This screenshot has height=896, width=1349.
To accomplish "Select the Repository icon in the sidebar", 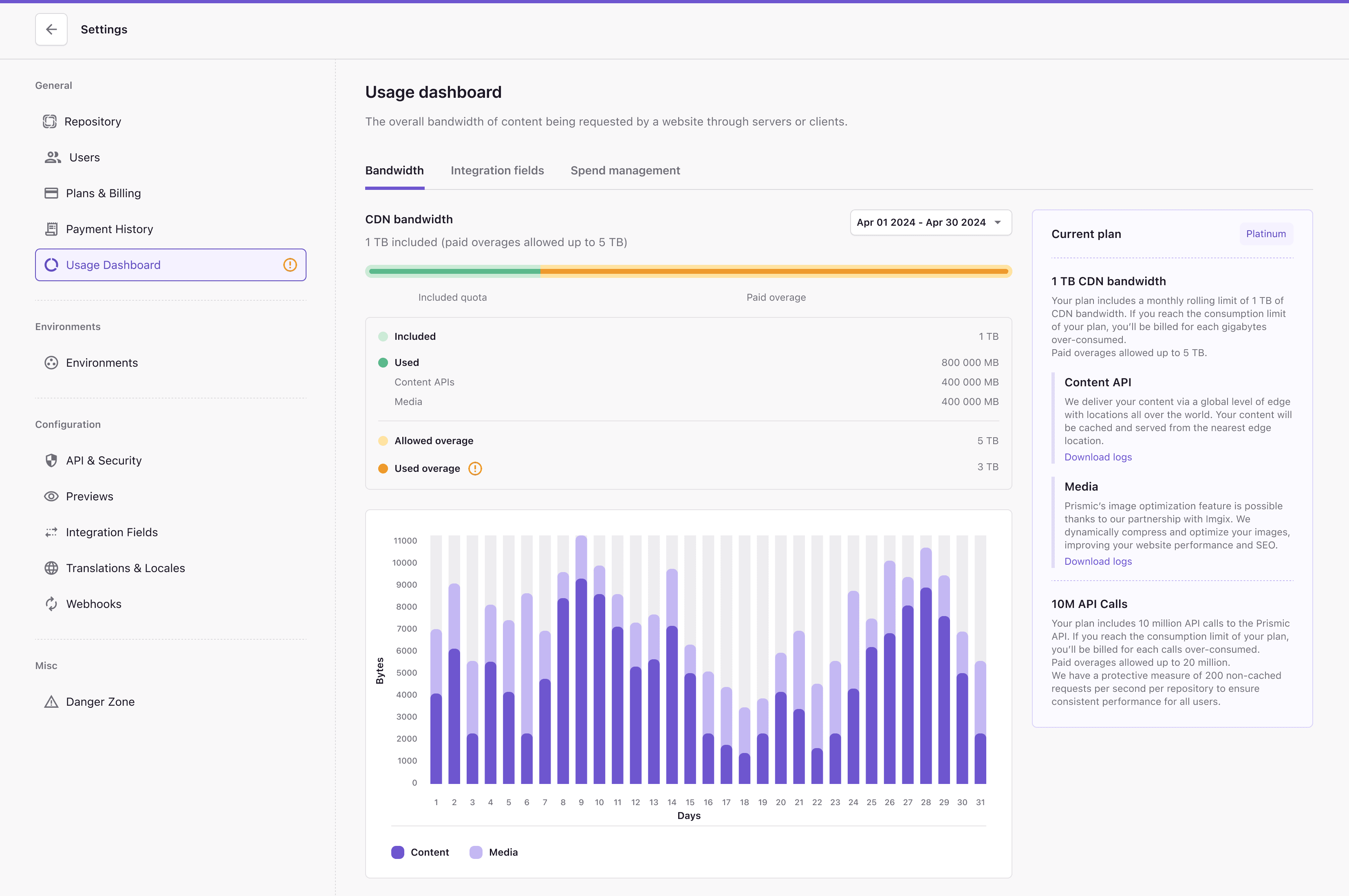I will tap(51, 121).
